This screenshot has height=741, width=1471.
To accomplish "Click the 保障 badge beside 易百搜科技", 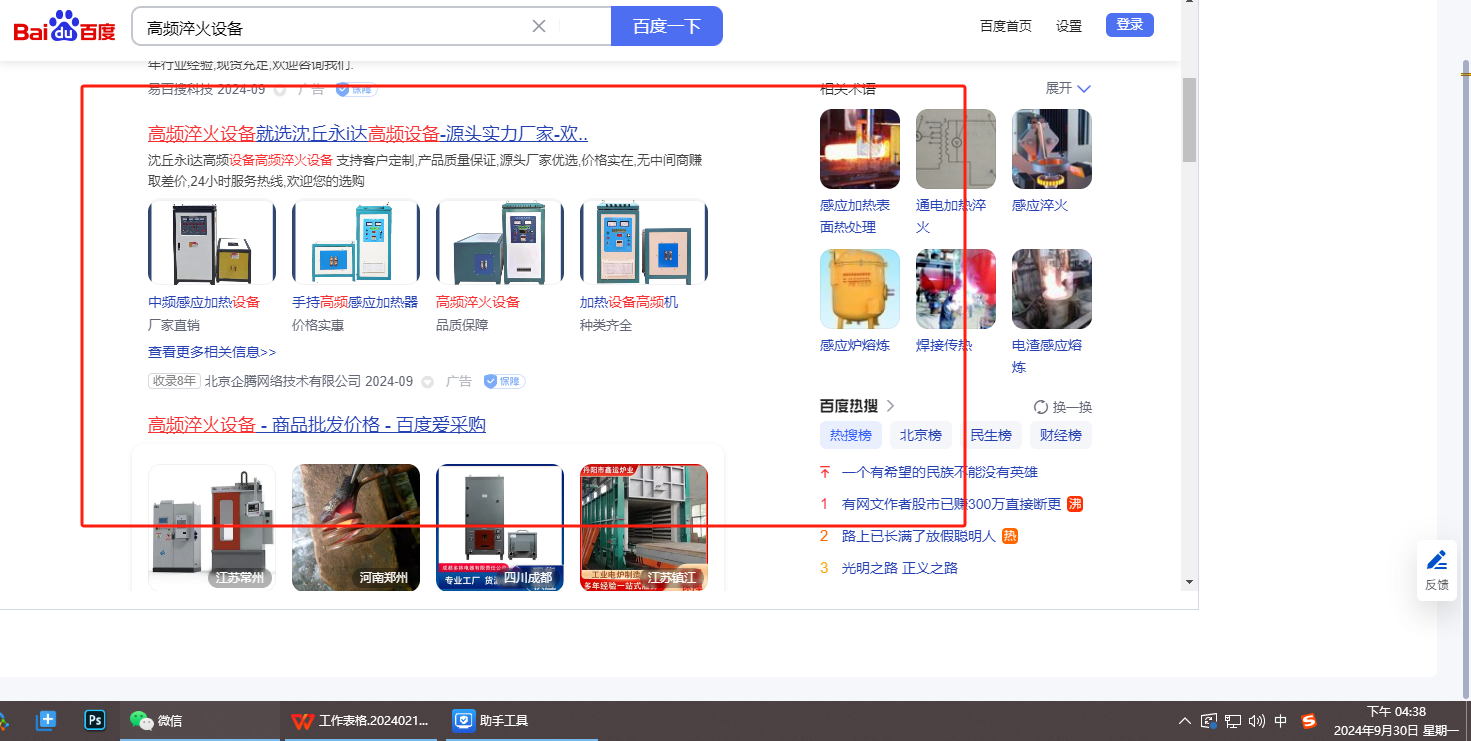I will (x=356, y=89).
